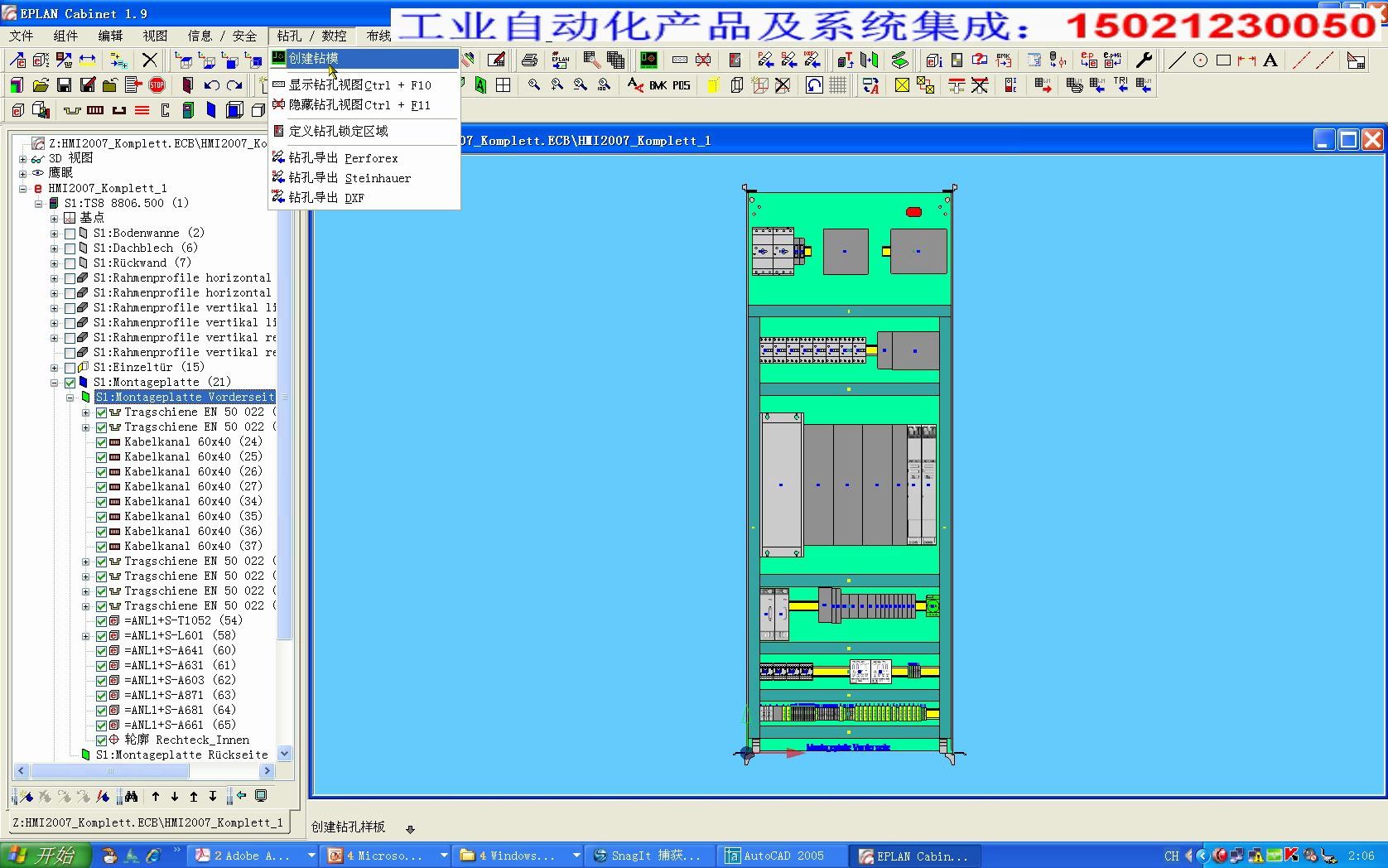The image size is (1388, 868).
Task: Expand the 3D 视图 tree node
Action: point(23,159)
